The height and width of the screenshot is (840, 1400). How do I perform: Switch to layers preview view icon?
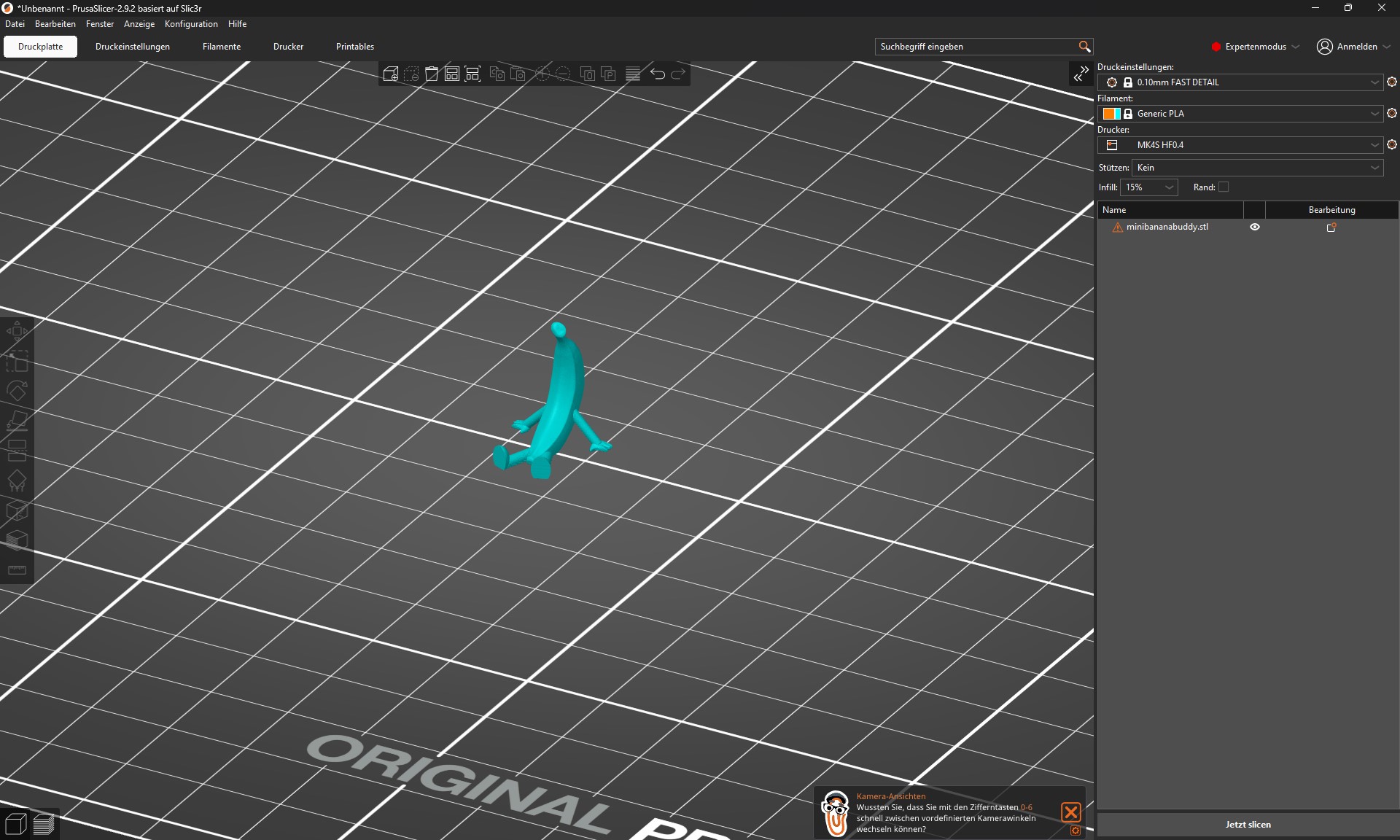coord(44,825)
